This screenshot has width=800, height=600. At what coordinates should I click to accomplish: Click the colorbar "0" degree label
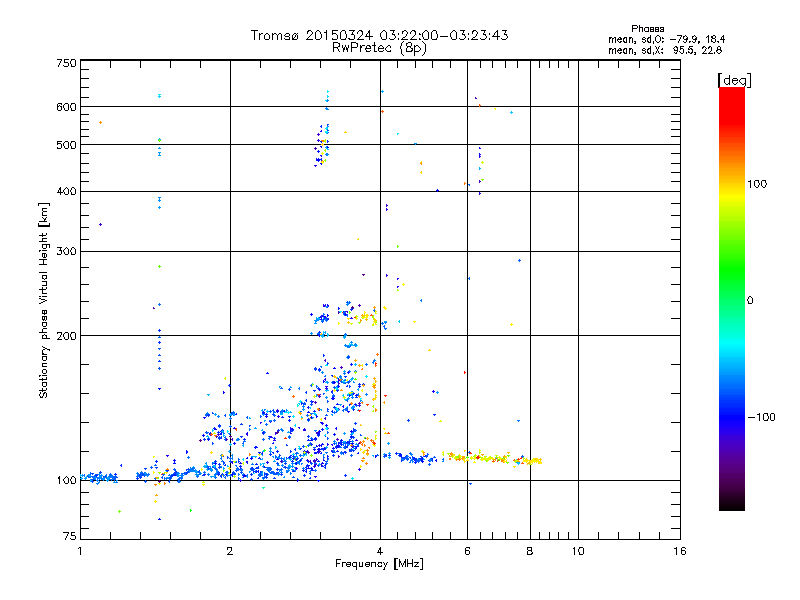[x=750, y=301]
